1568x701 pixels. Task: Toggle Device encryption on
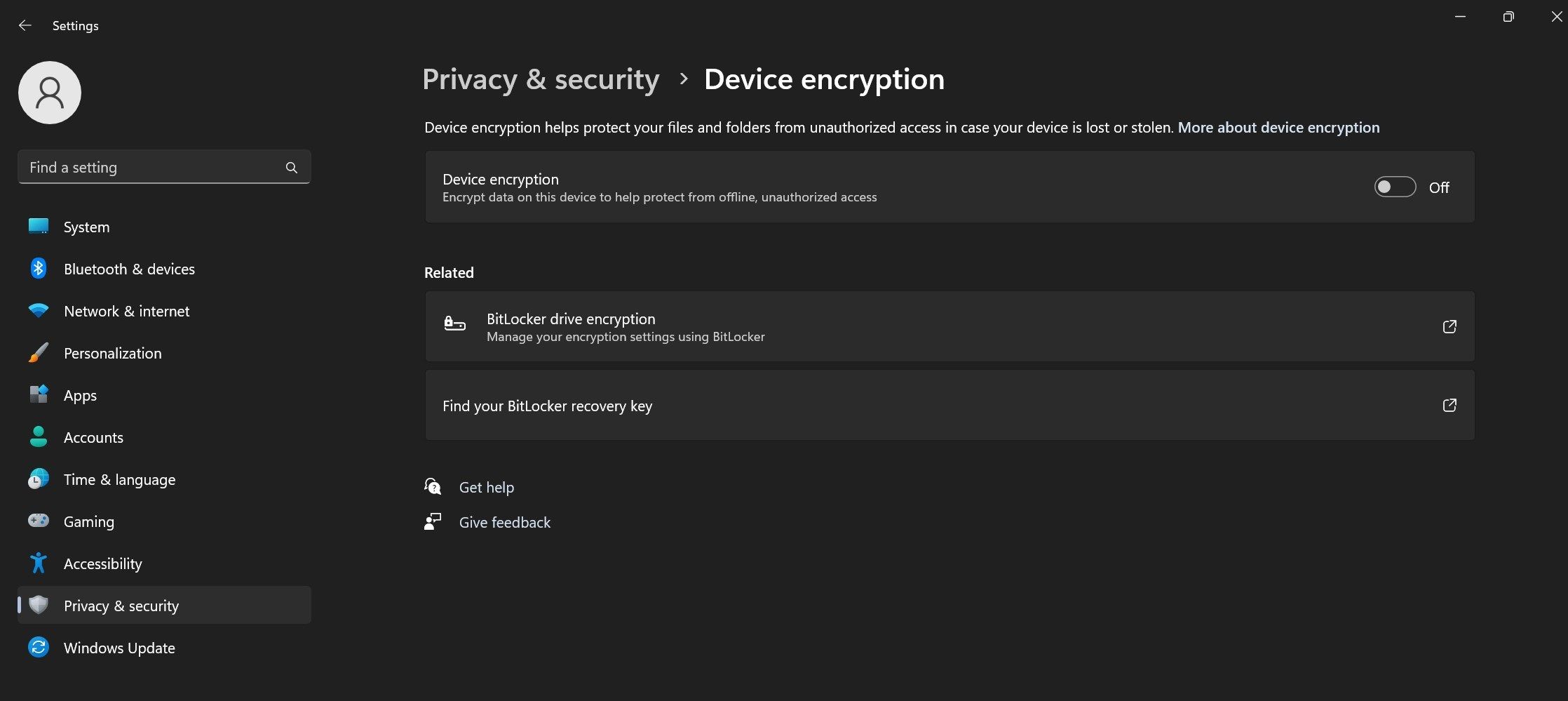point(1394,187)
